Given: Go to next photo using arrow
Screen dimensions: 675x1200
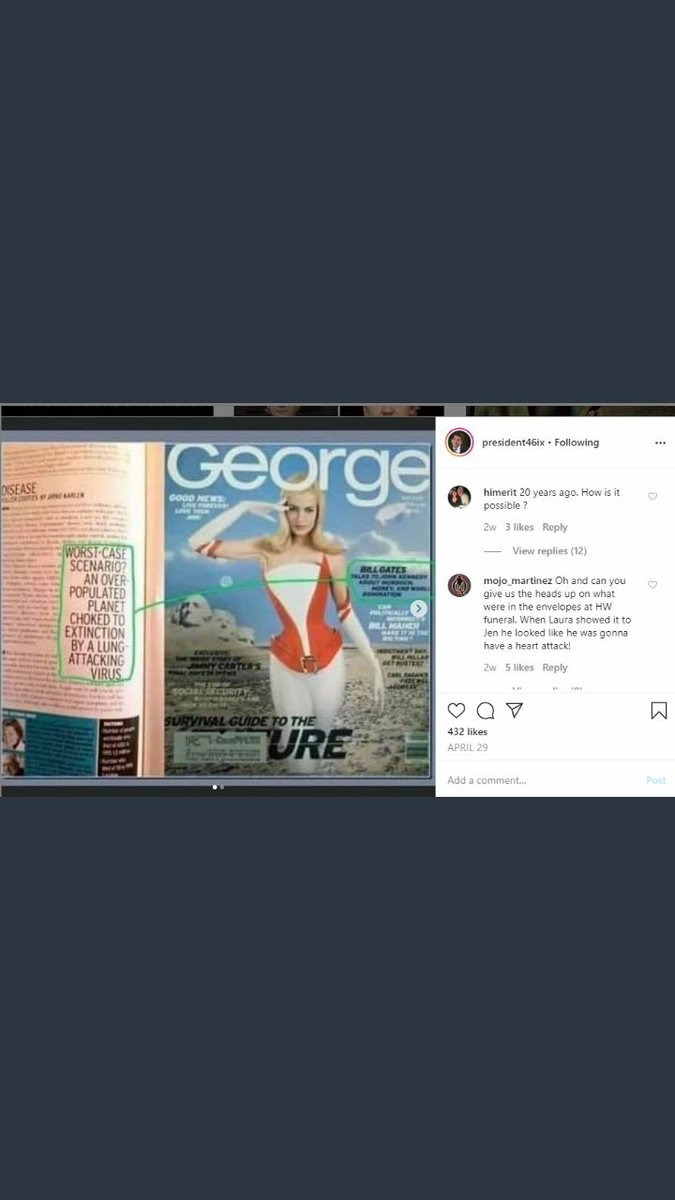Looking at the screenshot, I should [419, 608].
